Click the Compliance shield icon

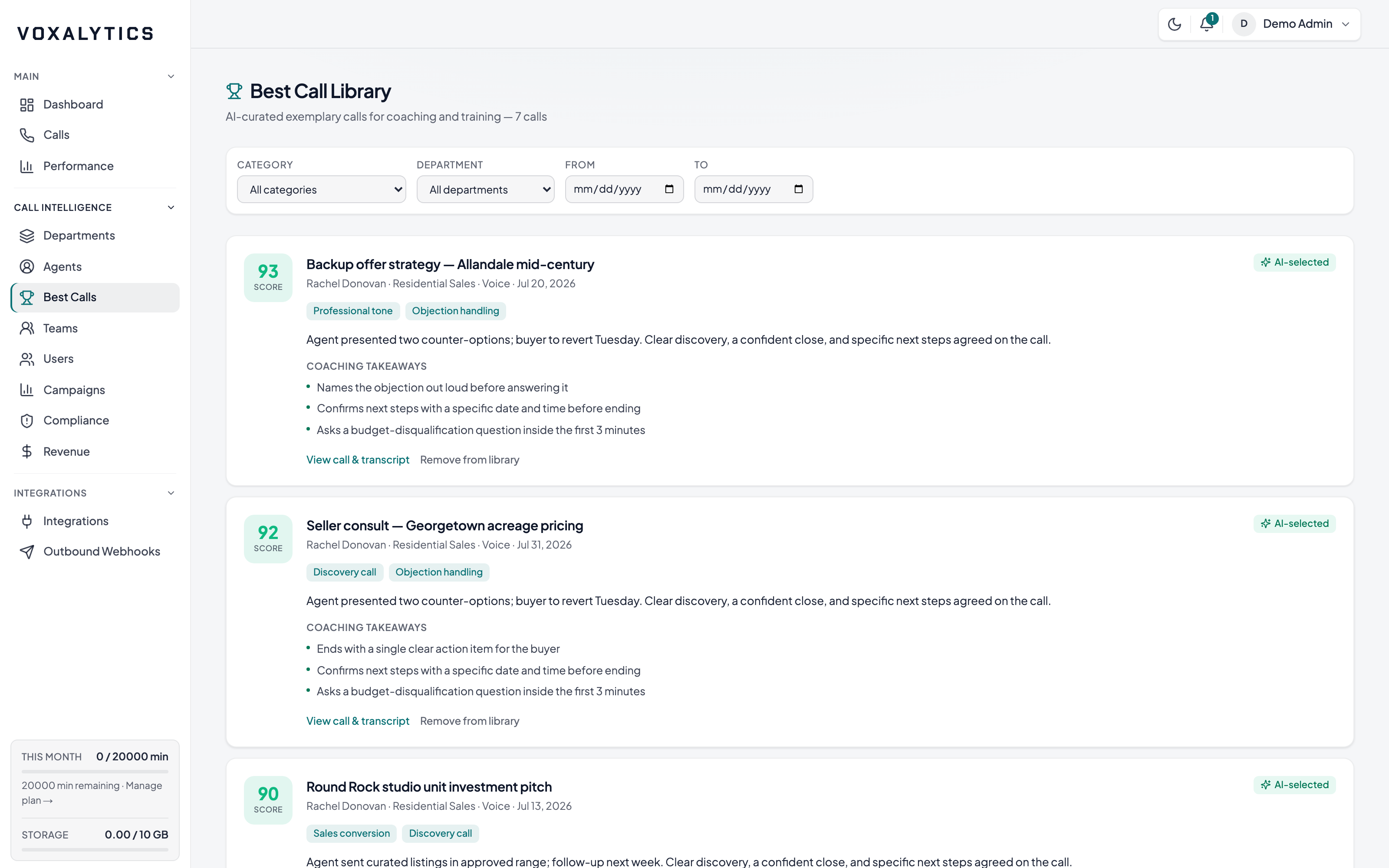[27, 421]
